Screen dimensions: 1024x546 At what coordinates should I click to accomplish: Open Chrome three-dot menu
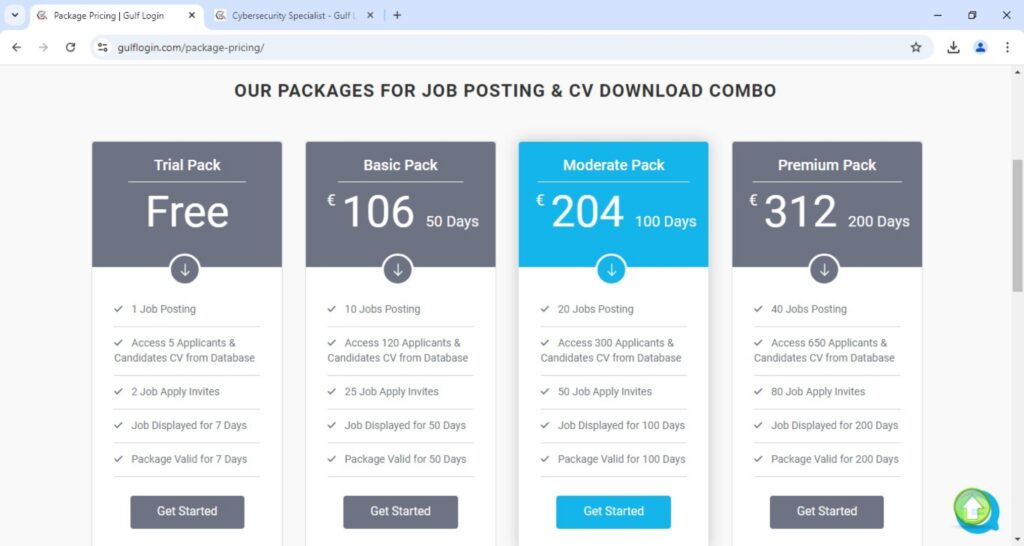[1007, 47]
